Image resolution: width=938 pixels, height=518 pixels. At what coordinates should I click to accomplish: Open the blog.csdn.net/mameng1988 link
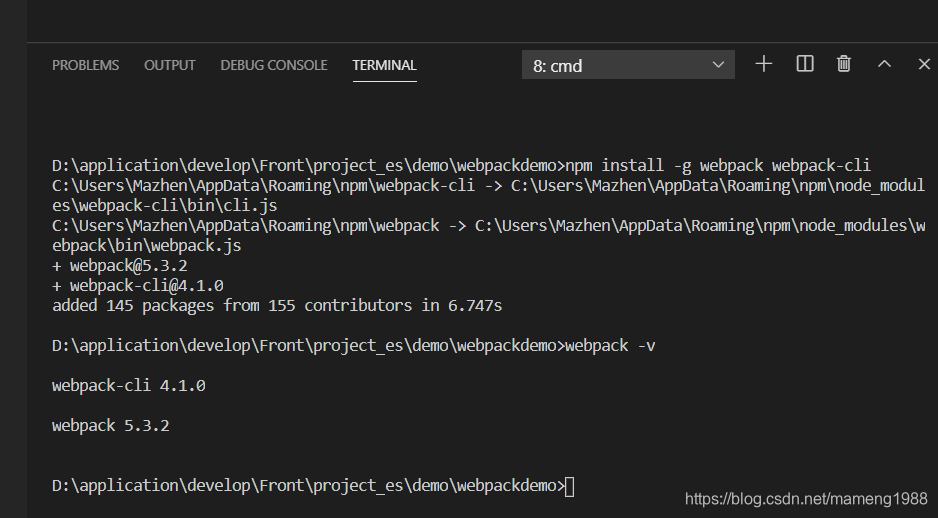tap(806, 499)
